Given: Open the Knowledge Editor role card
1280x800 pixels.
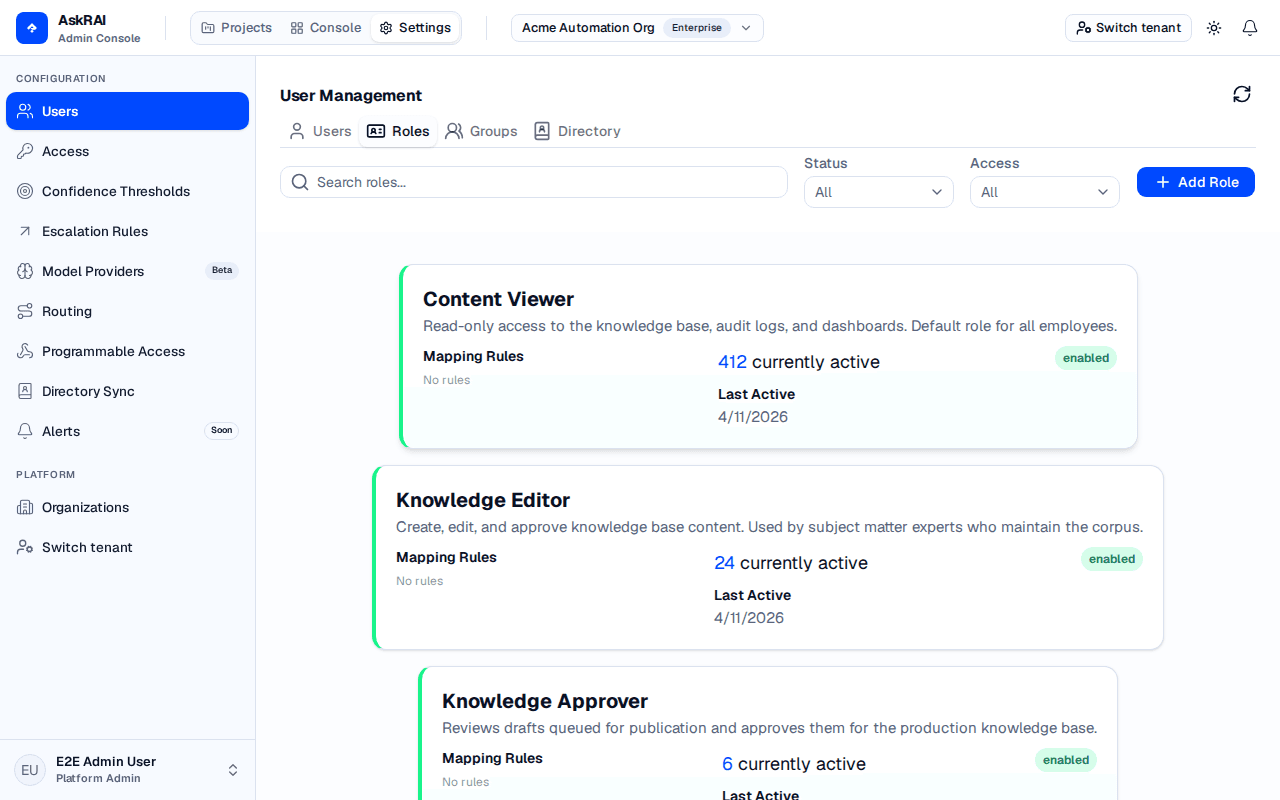Looking at the screenshot, I should 768,557.
